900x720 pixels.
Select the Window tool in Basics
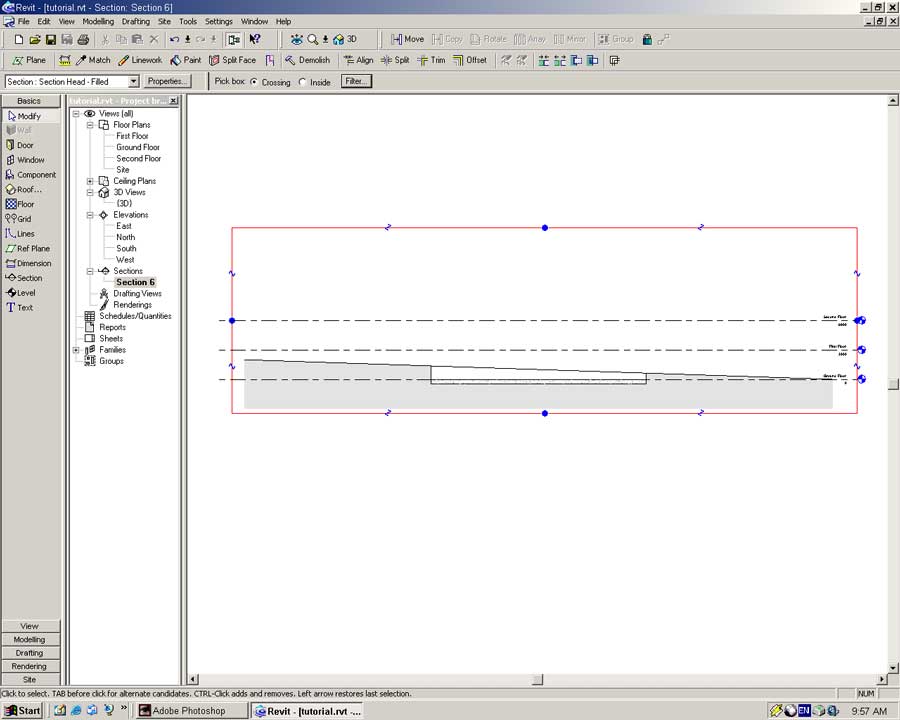[x=29, y=160]
